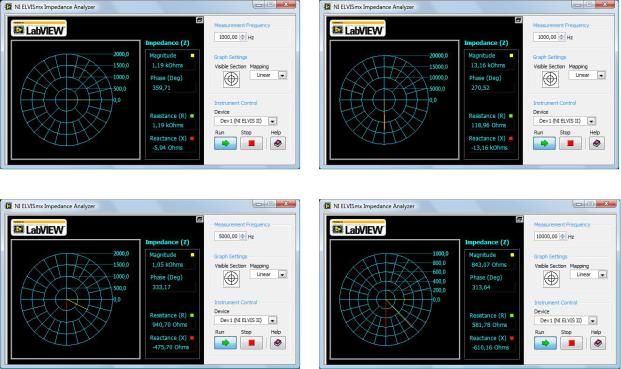
Task: Click red Reactance swatch in 10000 Hz window
Action: click(x=512, y=338)
